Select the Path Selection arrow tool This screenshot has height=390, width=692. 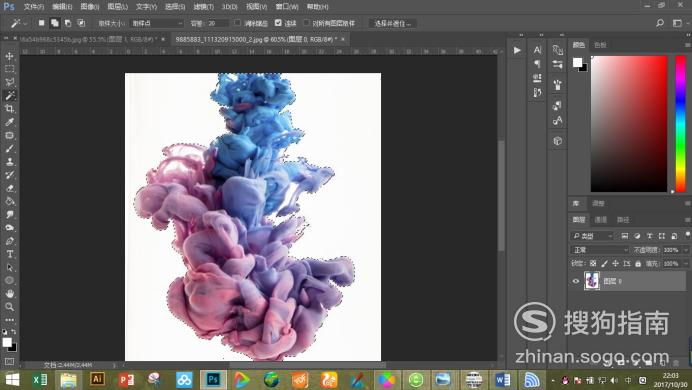point(9,267)
